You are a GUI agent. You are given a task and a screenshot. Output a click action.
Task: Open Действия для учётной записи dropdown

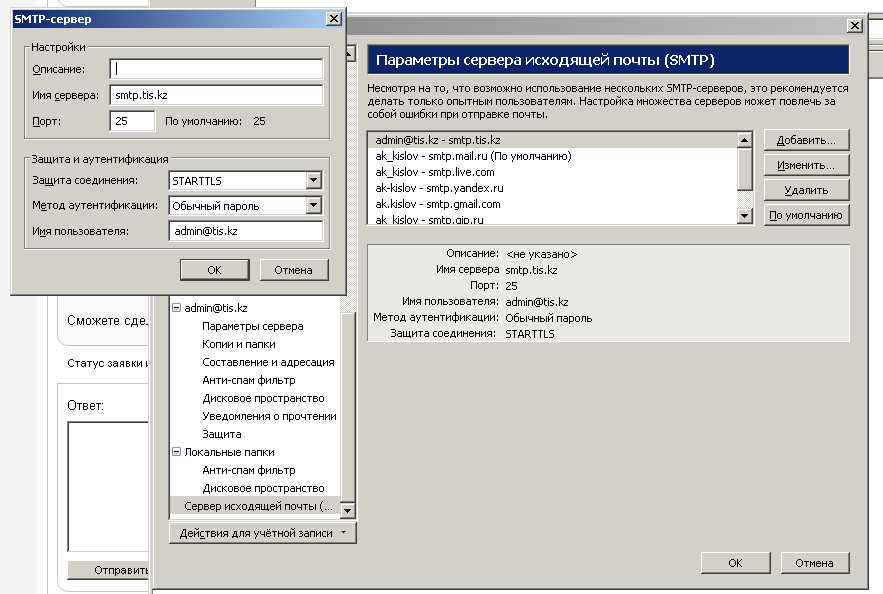point(262,534)
